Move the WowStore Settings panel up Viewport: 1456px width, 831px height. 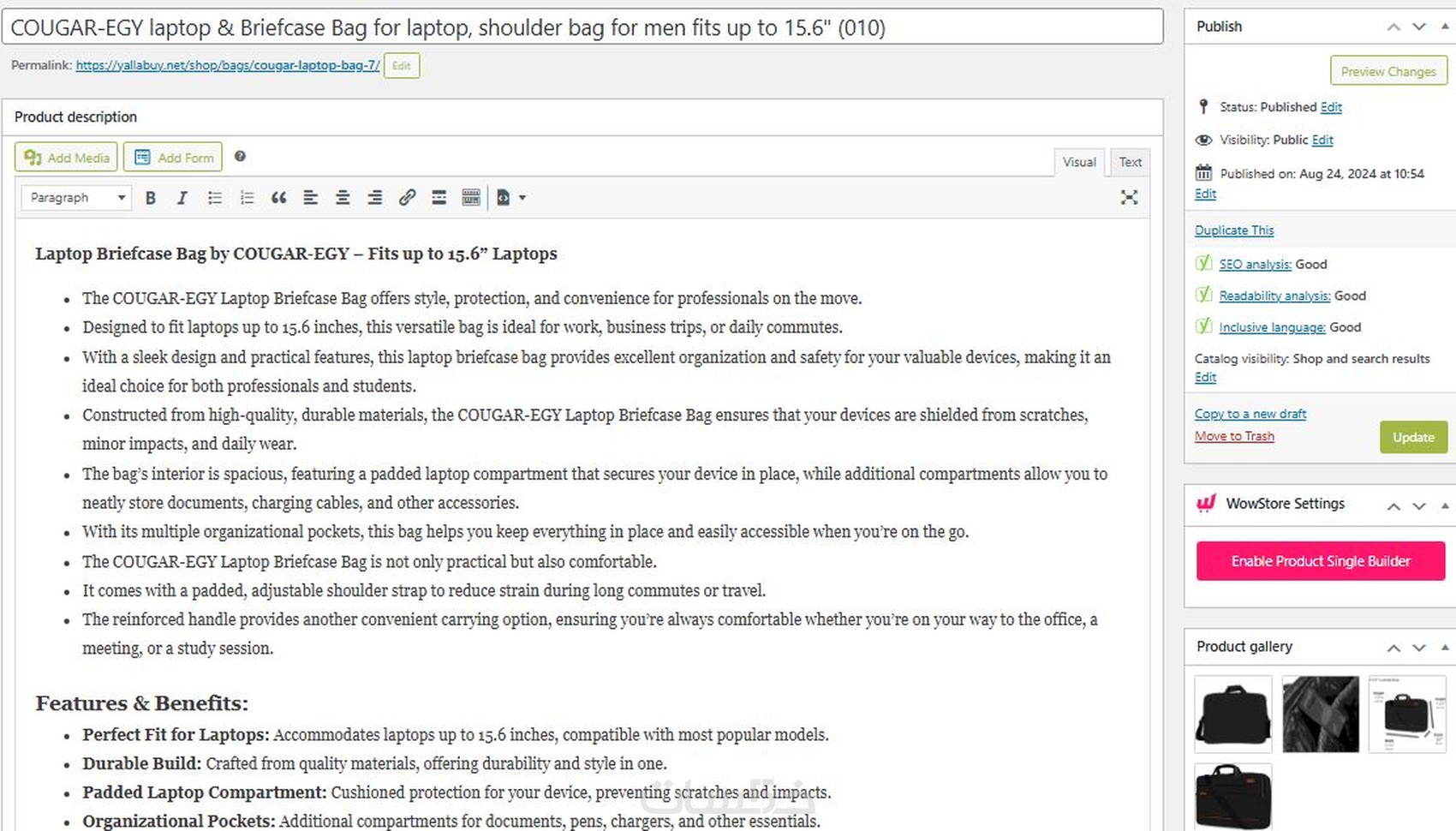pyautogui.click(x=1394, y=506)
